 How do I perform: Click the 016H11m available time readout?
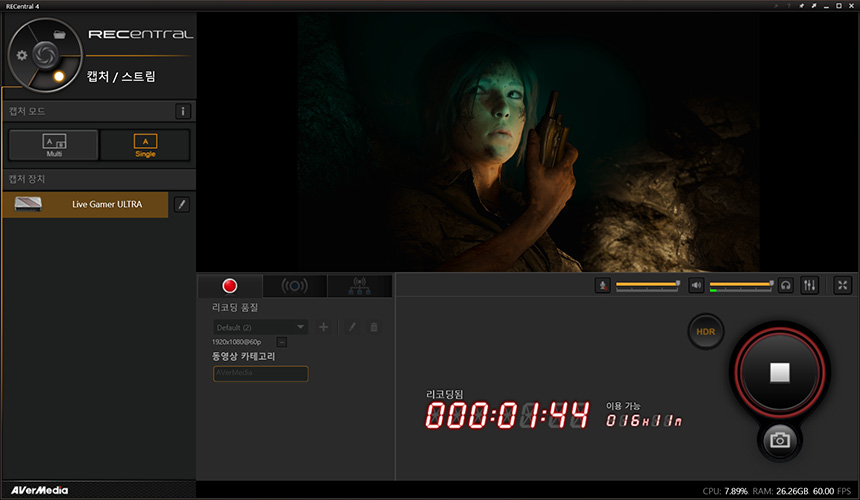(644, 421)
